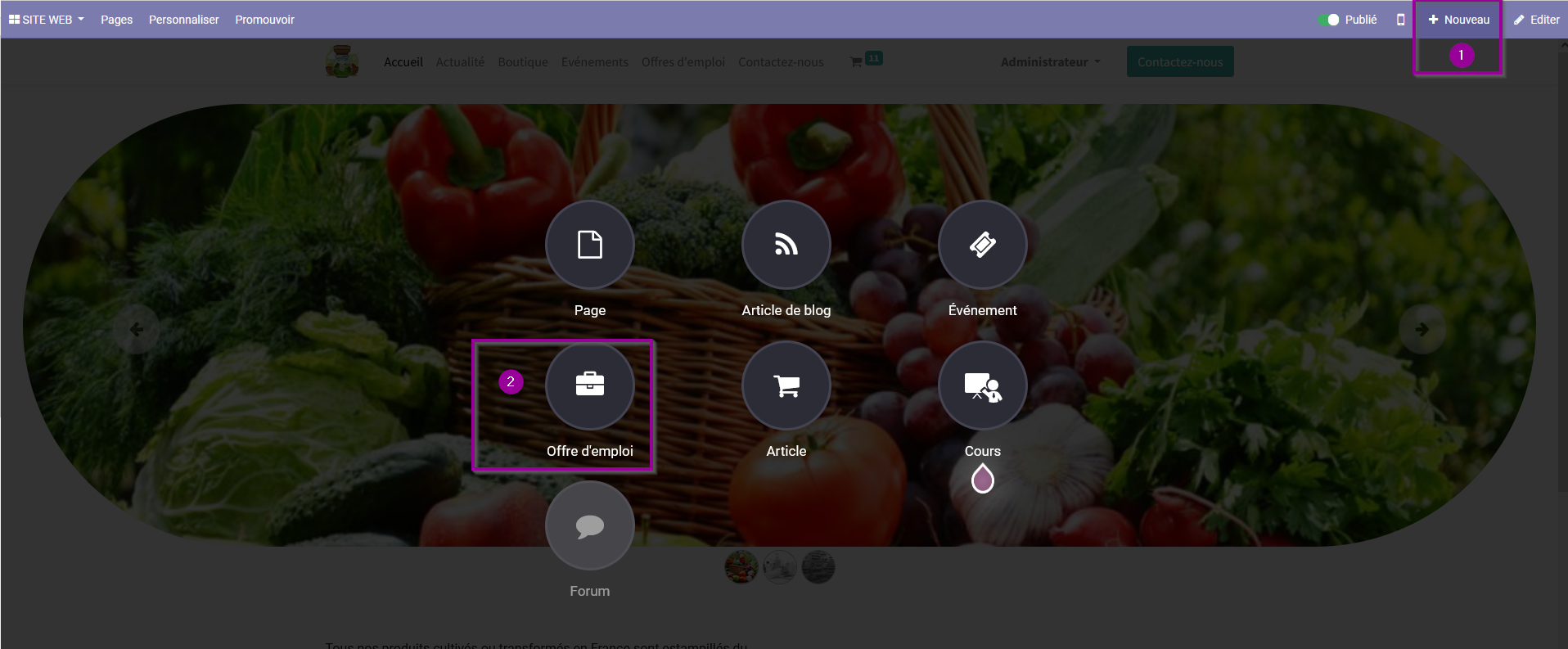This screenshot has width=1568, height=649.
Task: Open the Promouvoir menu
Action: [264, 20]
